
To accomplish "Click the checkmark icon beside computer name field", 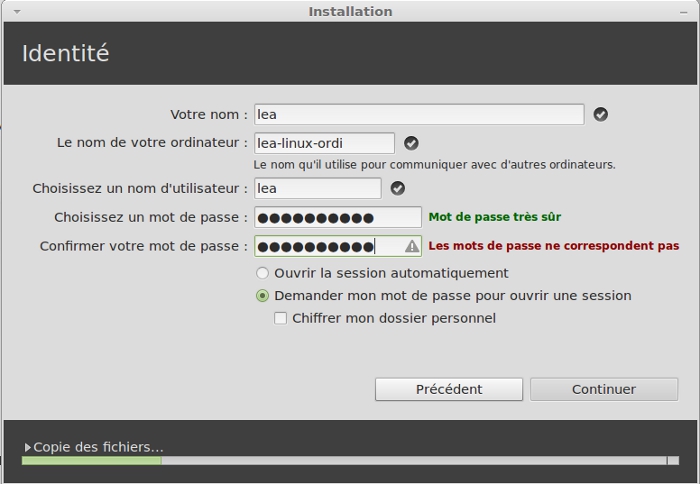I will 411,143.
